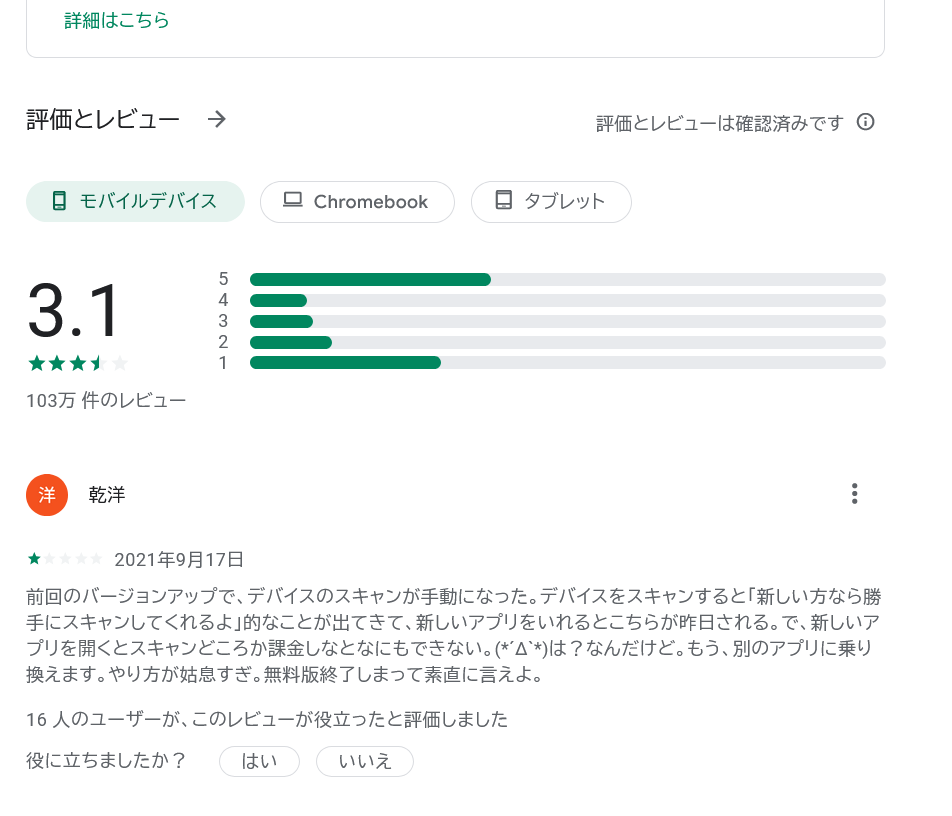Image resolution: width=952 pixels, height=816 pixels.
Task: Click 詳細はこちら link
Action: point(117,21)
